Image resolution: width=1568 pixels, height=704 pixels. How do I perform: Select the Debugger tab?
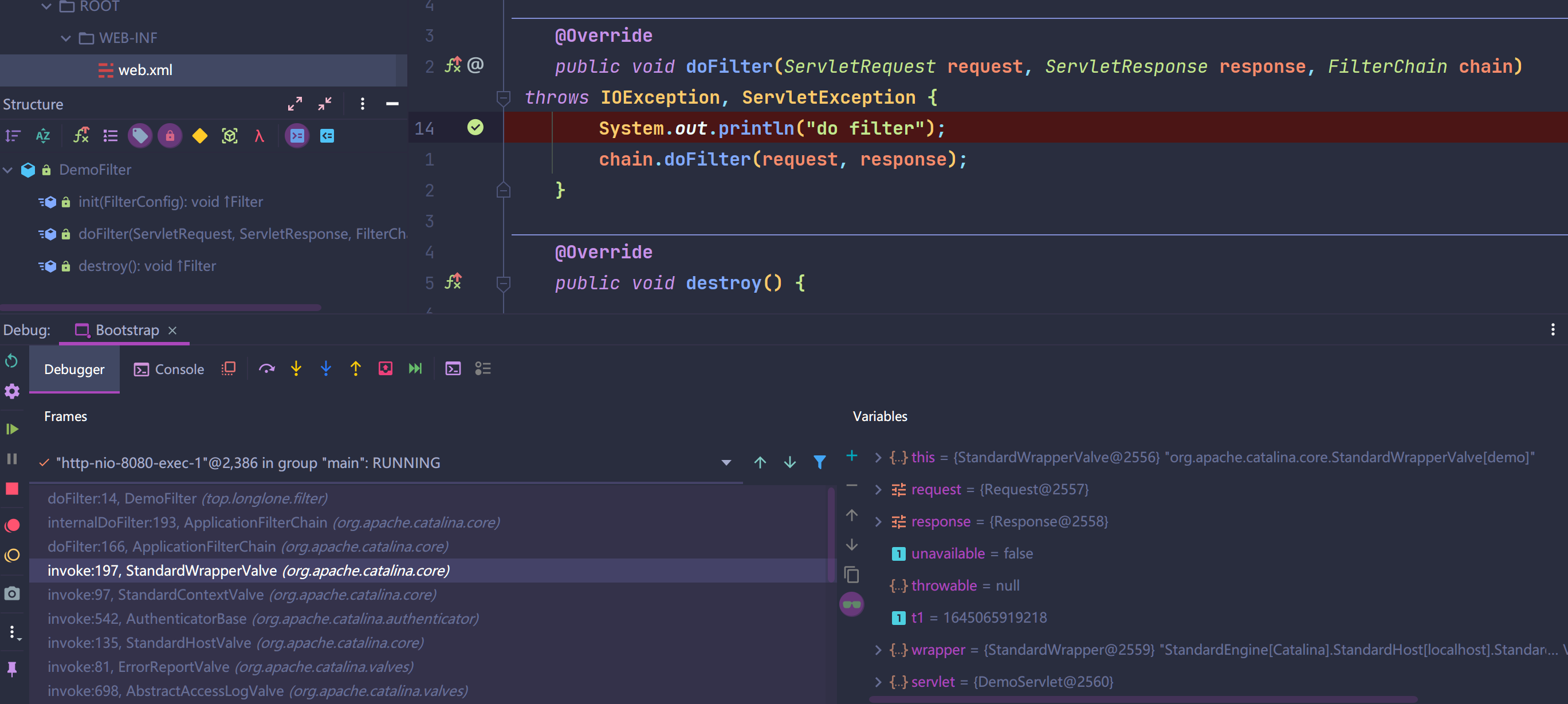pyautogui.click(x=74, y=369)
